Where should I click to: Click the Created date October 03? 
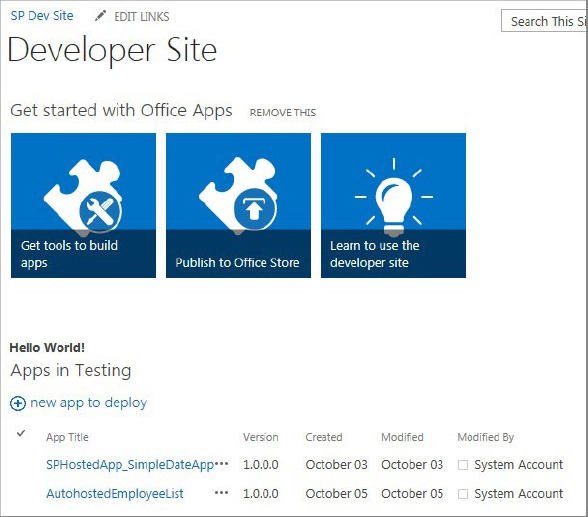pyautogui.click(x=336, y=465)
